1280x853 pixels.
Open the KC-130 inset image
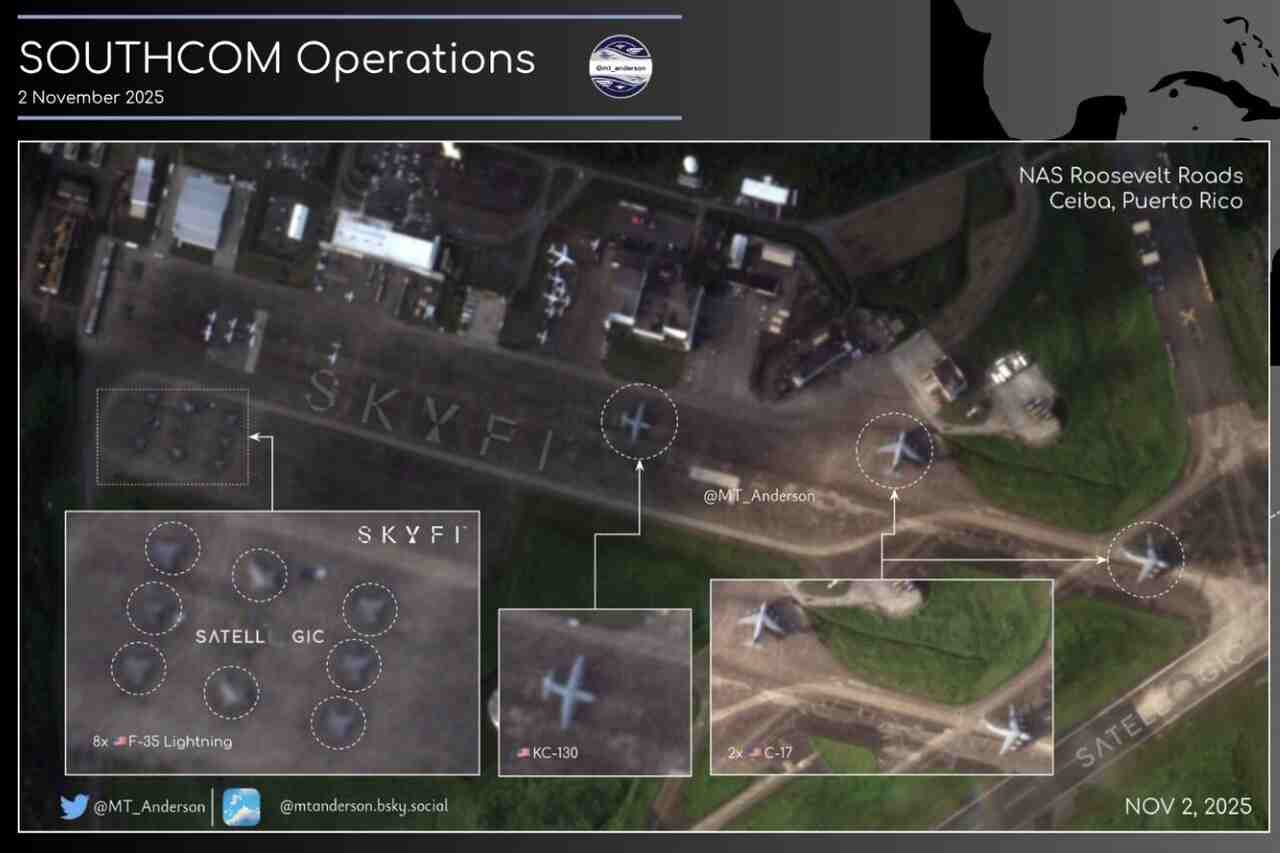595,692
